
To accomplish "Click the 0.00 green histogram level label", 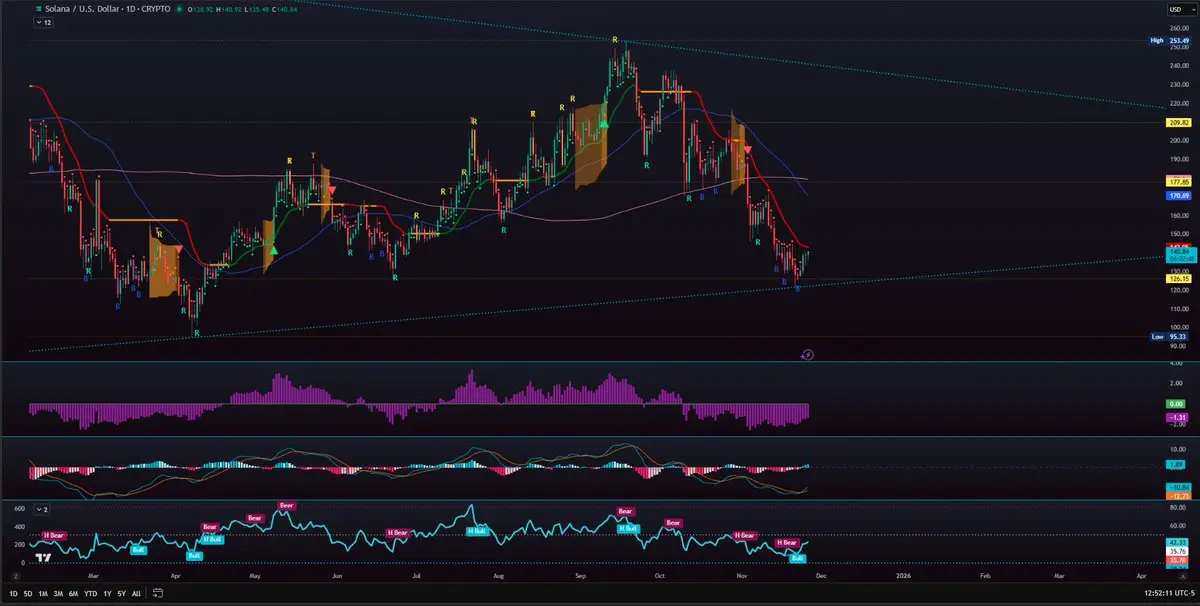I will pos(1178,403).
